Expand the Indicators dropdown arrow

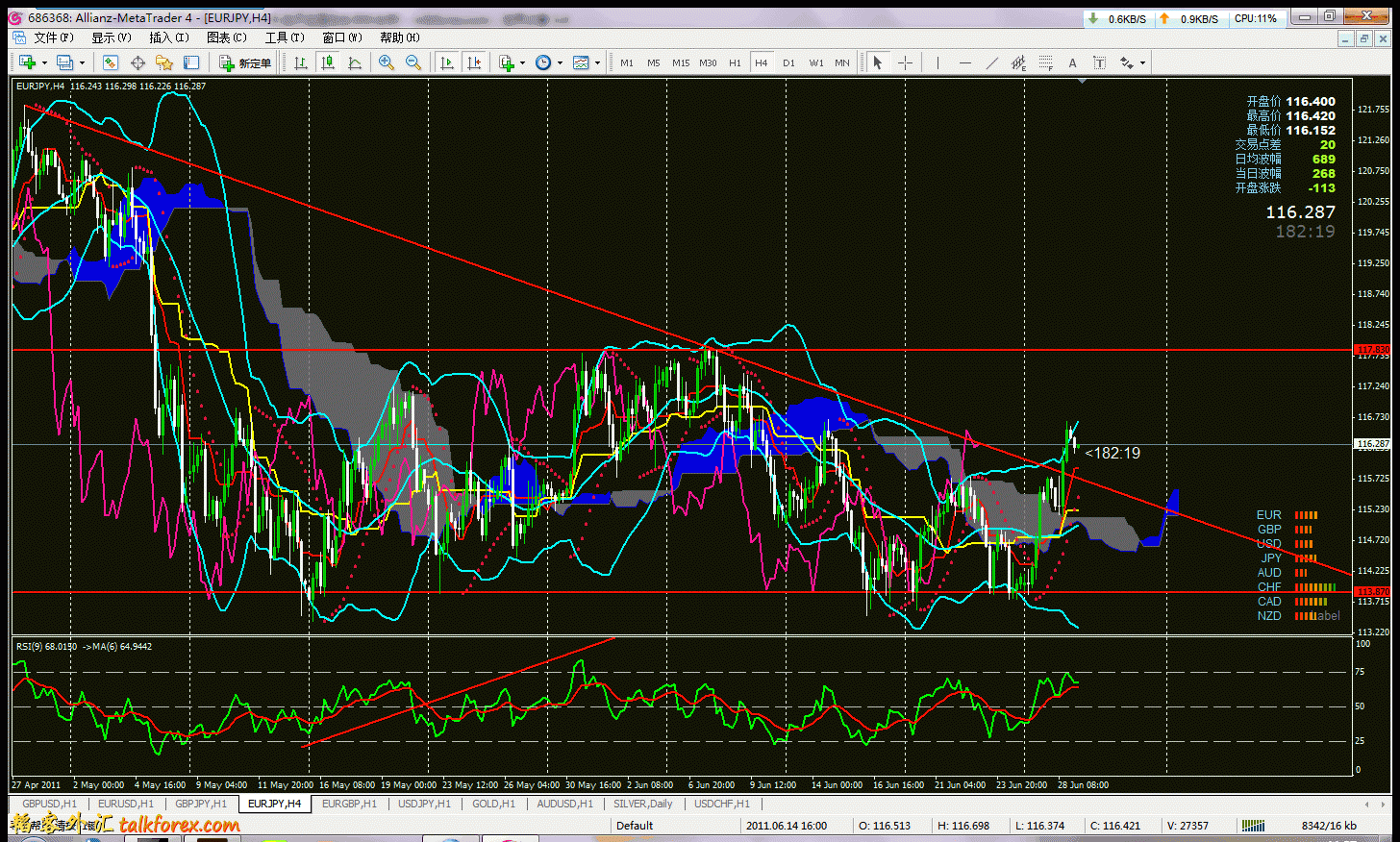tap(522, 62)
